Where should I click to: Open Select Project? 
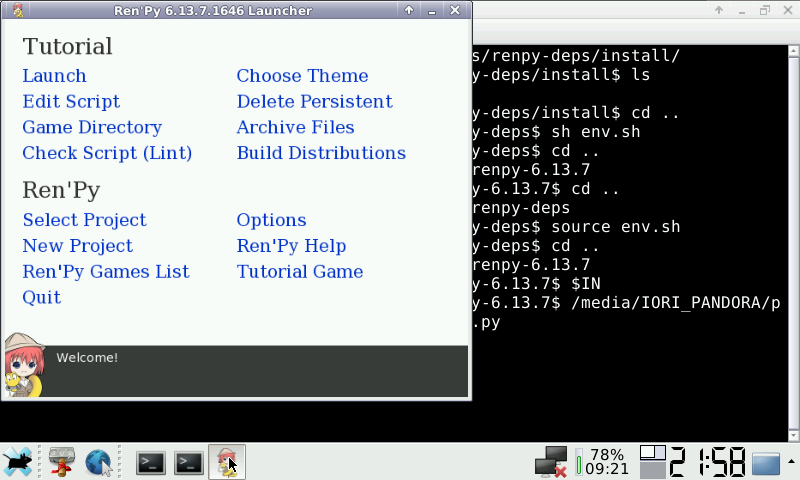tap(84, 220)
